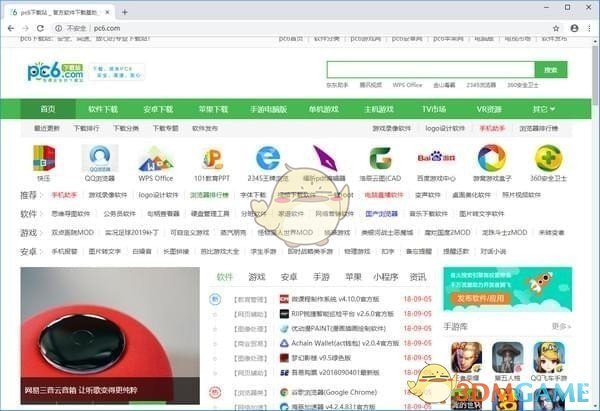Viewport: 600px width, 411px height.
Task: Click 字体下载 in the 推荐 row
Action: click(253, 195)
